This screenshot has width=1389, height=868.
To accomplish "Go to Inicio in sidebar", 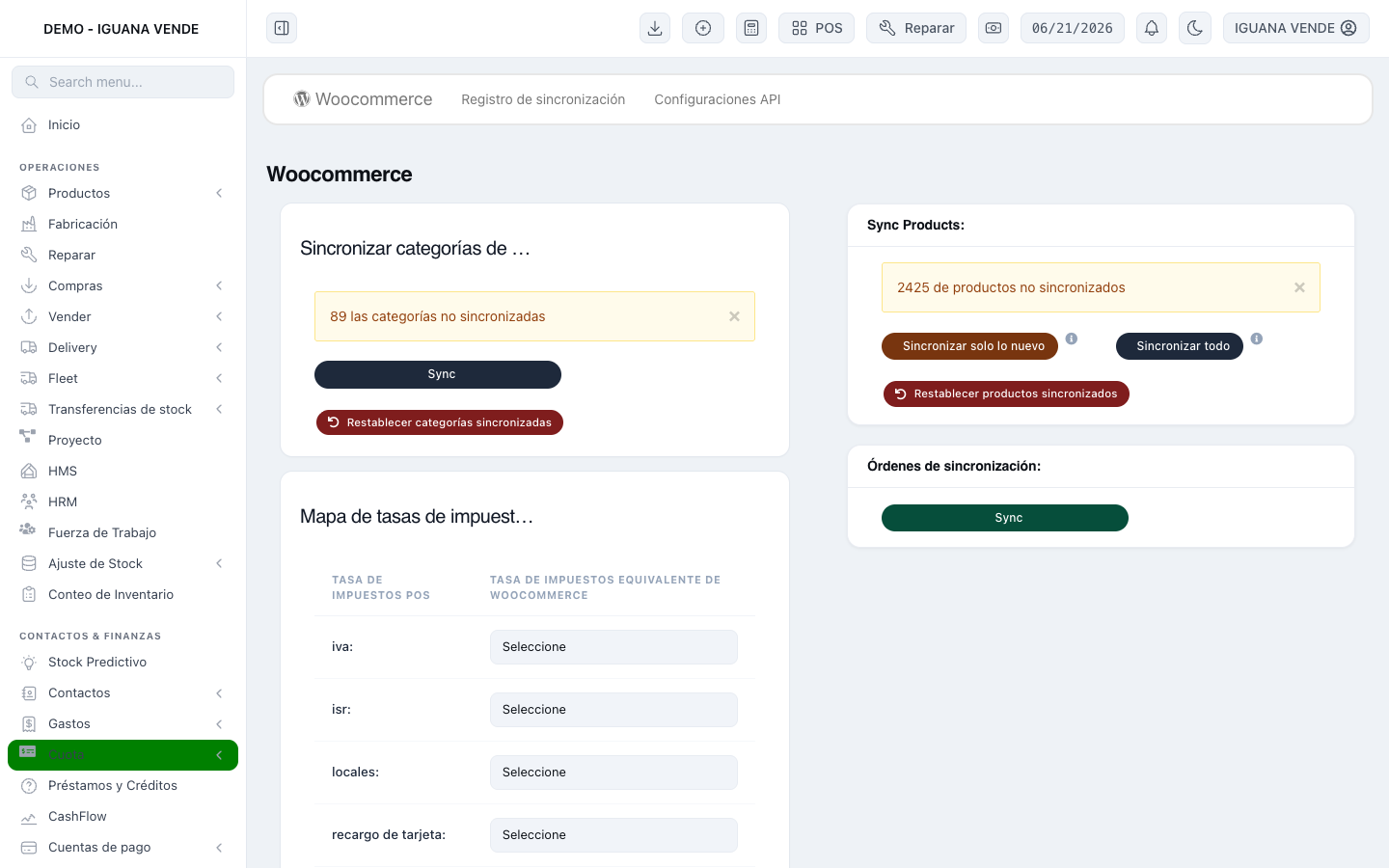I will pos(123,124).
